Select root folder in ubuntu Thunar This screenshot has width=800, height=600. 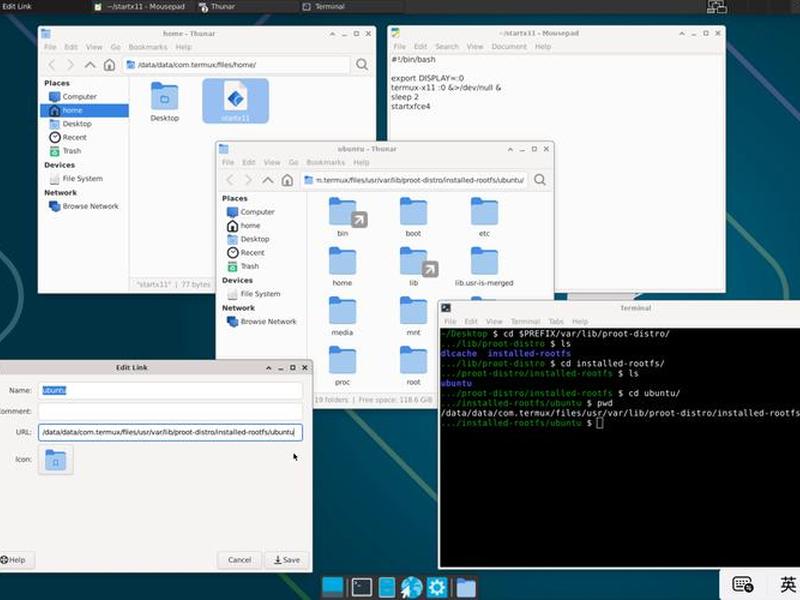coord(413,365)
